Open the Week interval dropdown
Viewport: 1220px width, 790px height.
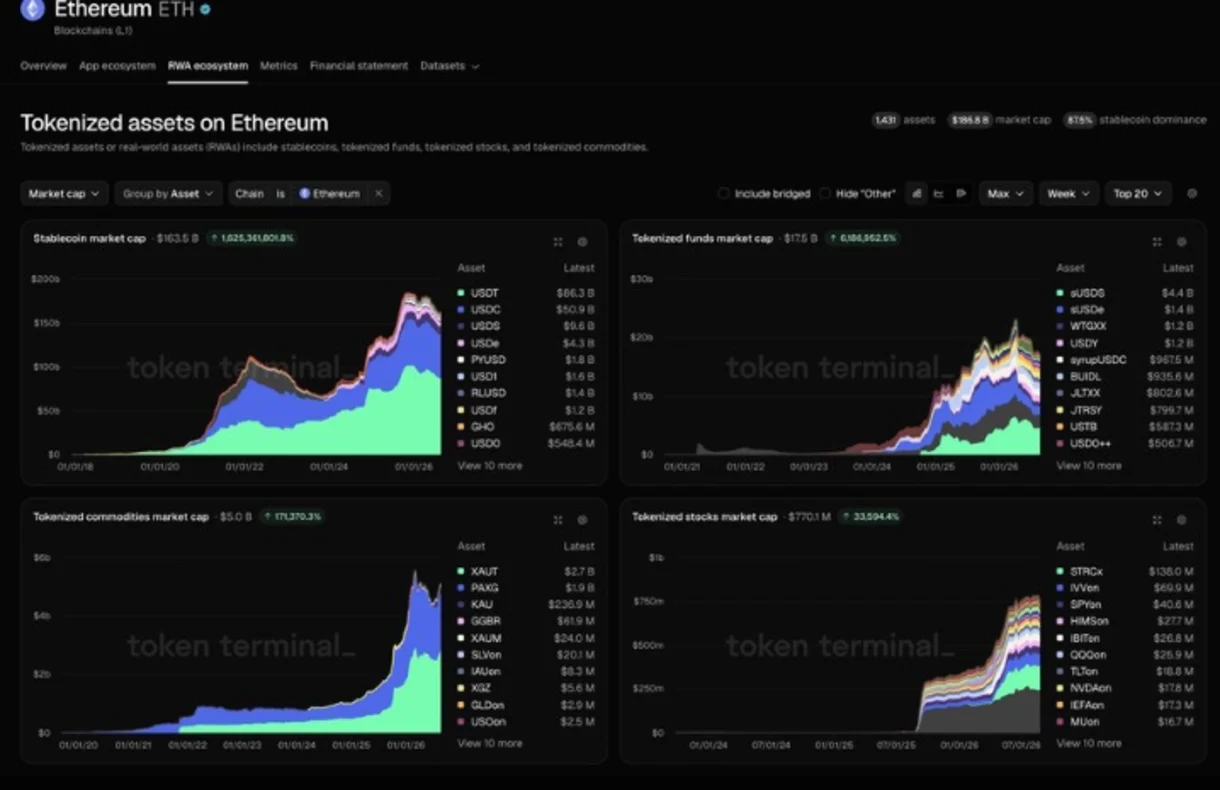(1068, 194)
